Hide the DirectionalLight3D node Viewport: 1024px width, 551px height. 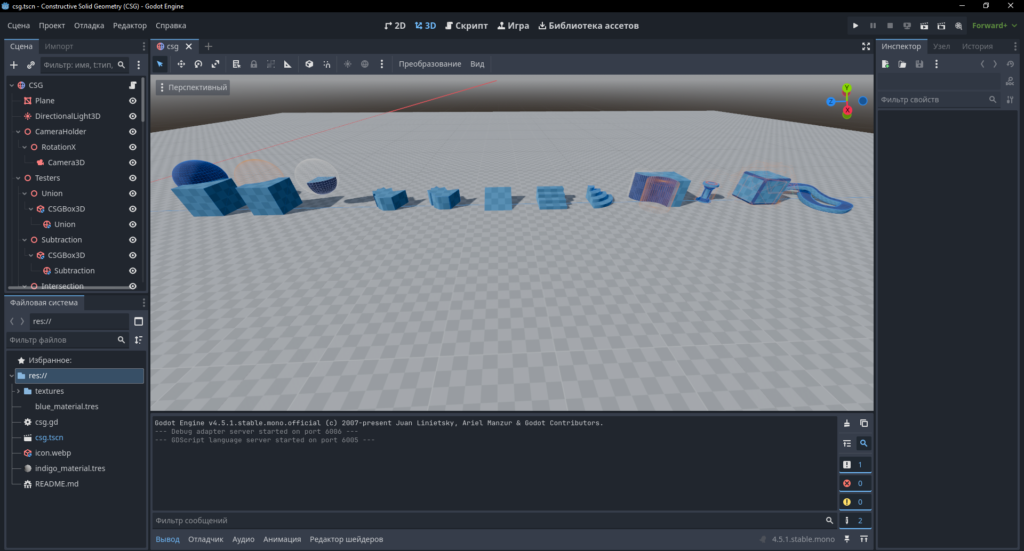pos(133,116)
